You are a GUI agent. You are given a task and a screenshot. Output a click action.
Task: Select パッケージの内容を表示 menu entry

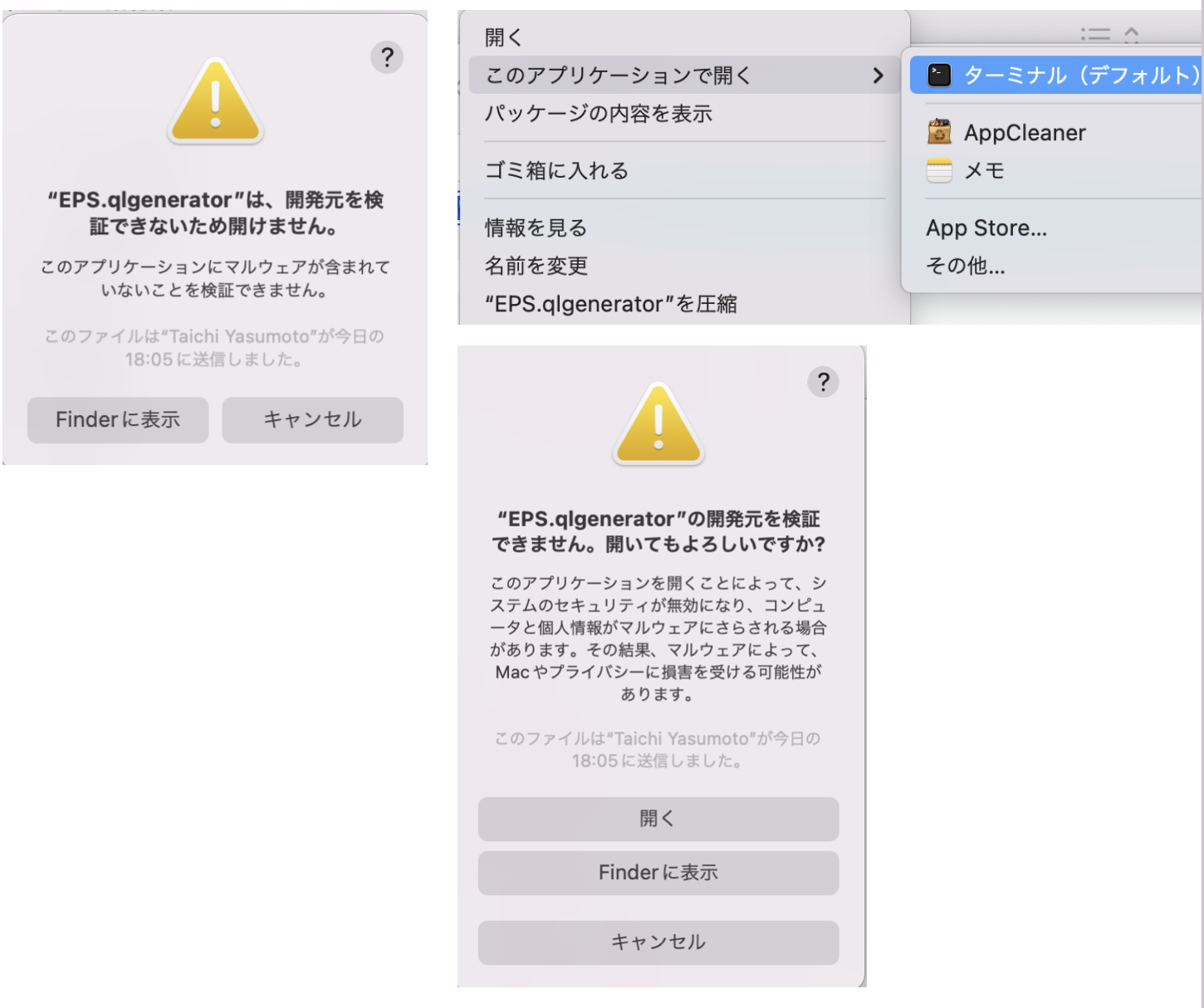(599, 114)
